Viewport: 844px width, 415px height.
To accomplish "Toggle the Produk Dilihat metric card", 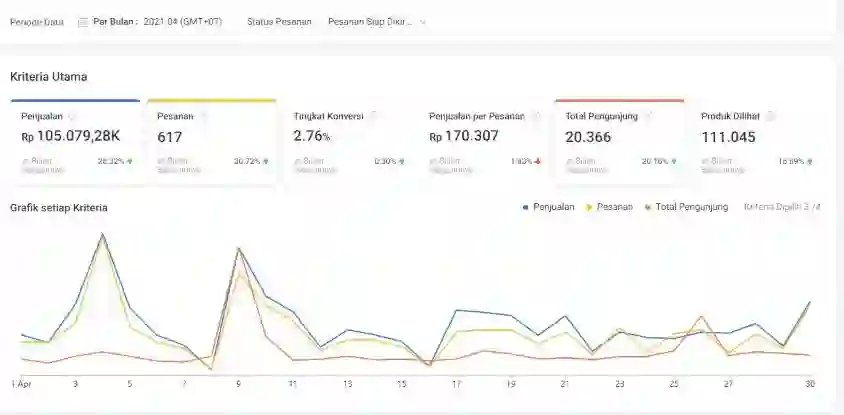I will [756, 142].
